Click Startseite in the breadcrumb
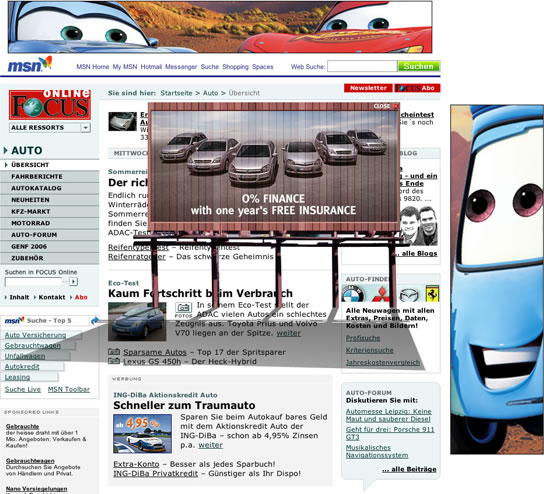 coord(176,93)
